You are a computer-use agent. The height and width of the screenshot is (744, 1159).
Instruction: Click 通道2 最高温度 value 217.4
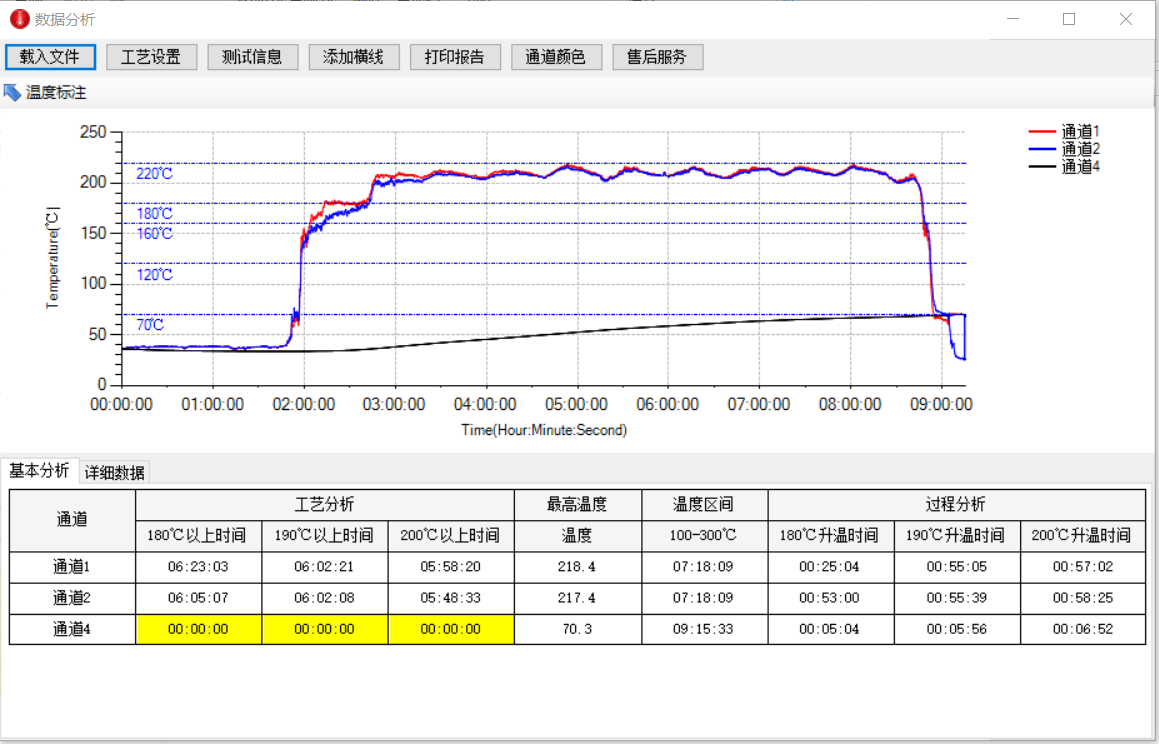pos(577,598)
